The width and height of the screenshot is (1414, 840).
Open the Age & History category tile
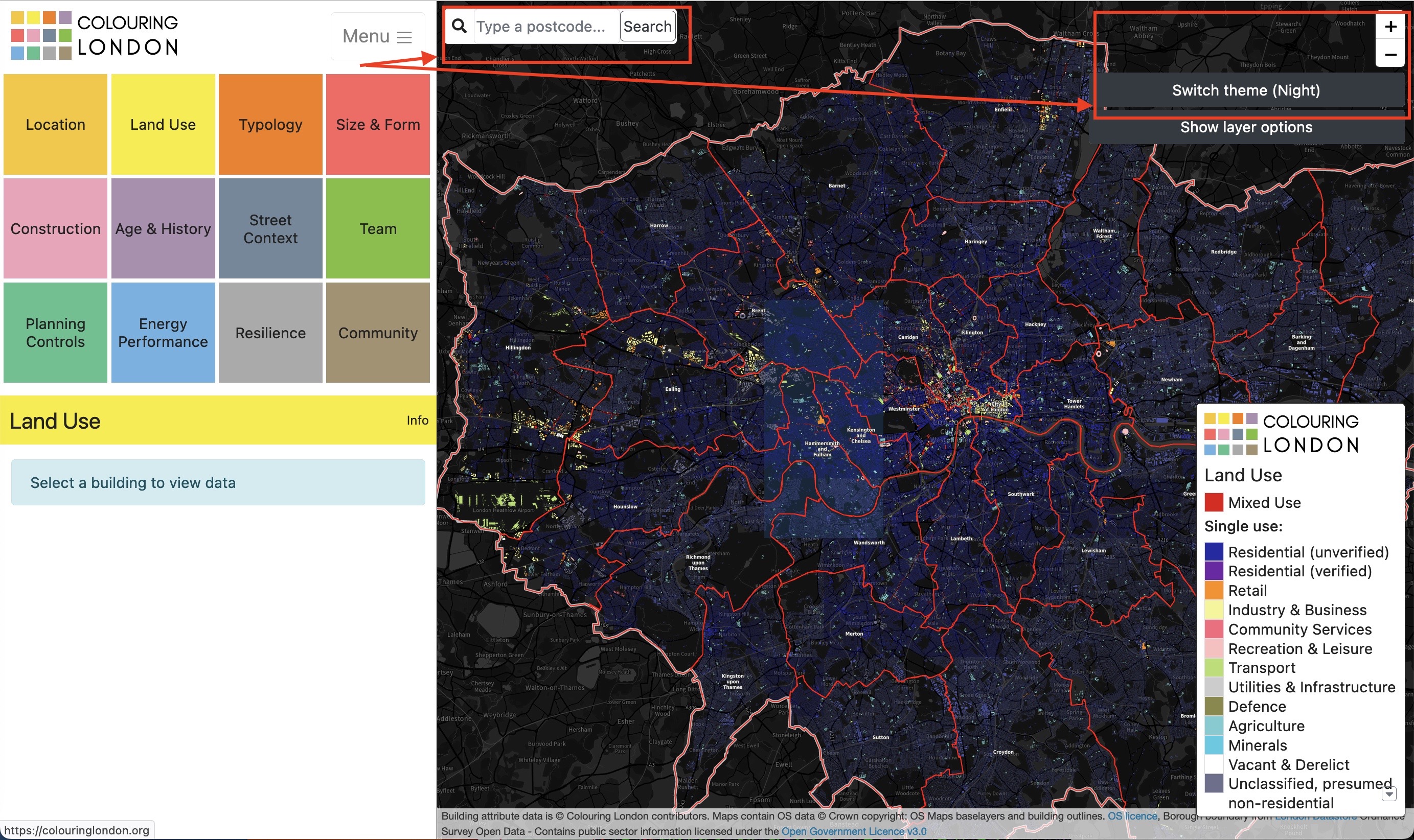163,229
